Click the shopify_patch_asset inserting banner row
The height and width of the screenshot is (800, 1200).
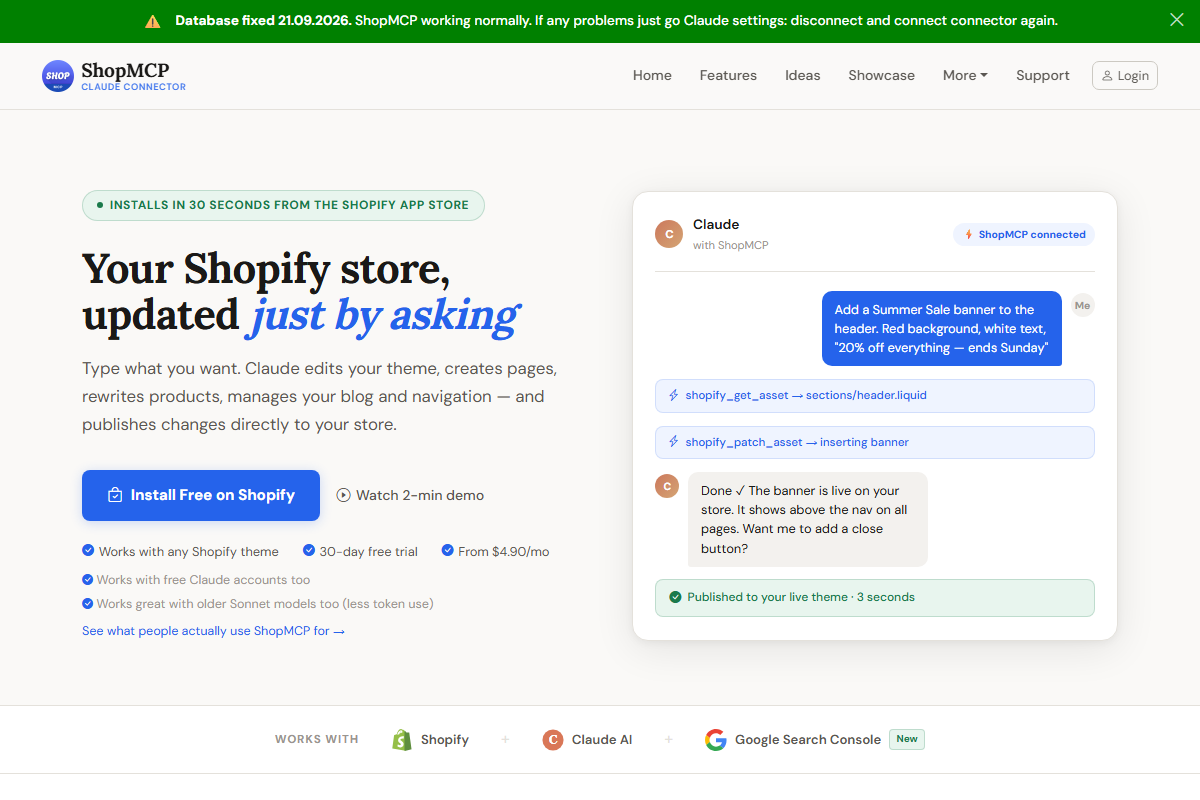point(875,442)
